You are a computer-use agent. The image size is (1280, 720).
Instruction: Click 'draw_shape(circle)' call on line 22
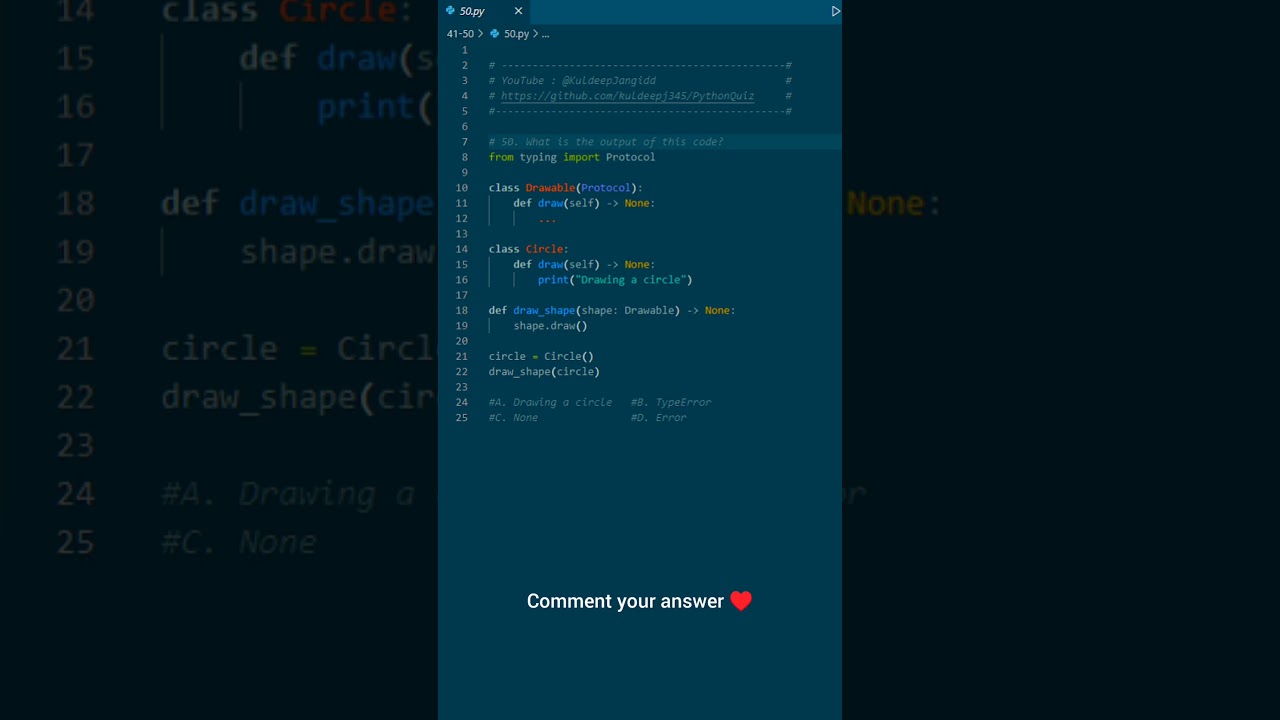[544, 372]
